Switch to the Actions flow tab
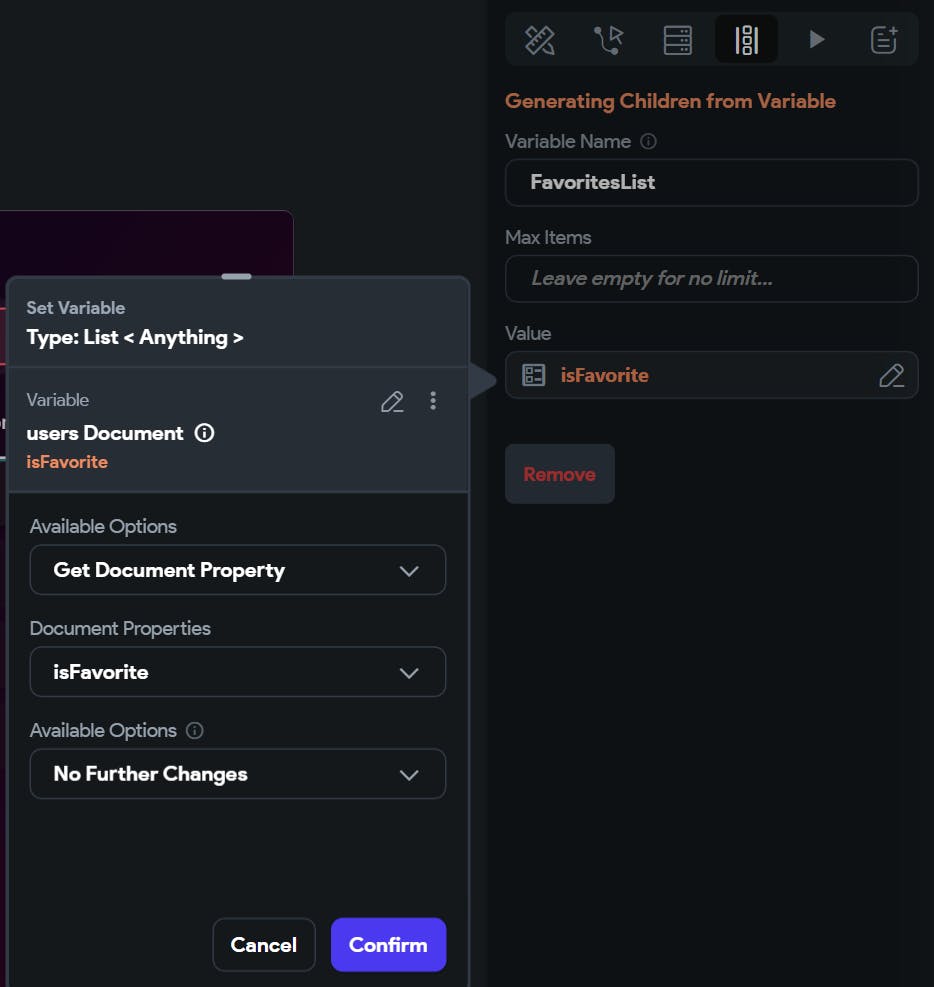Viewport: 934px width, 987px height. coord(608,40)
